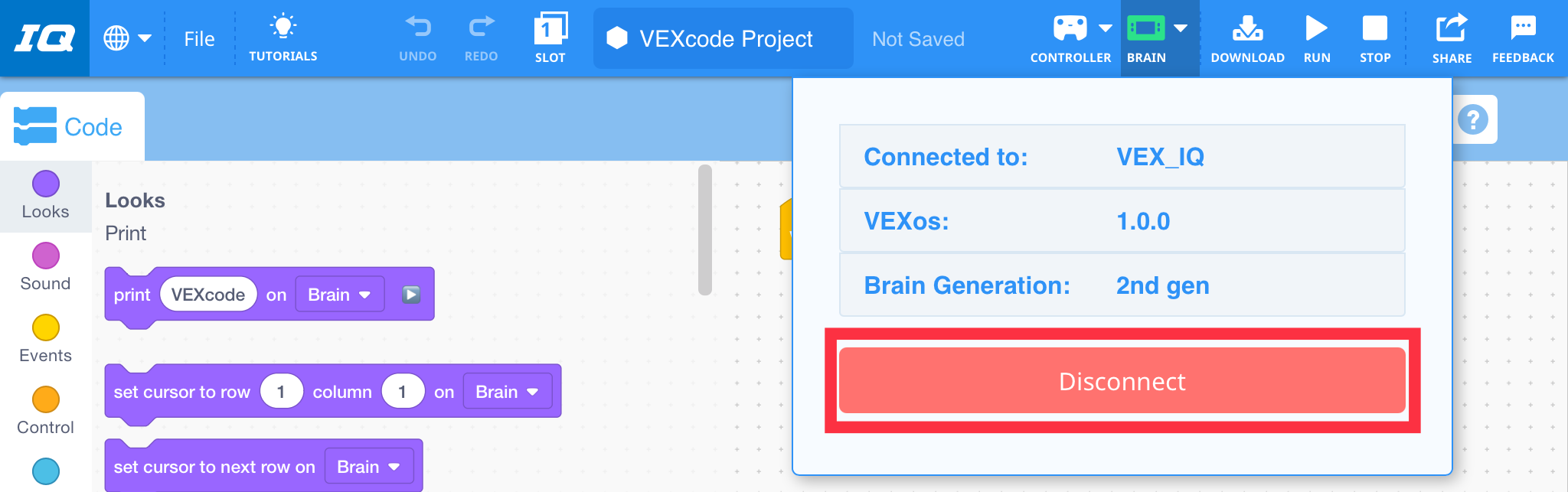Open the Tutorials section
1568x492 pixels.
coord(283,37)
